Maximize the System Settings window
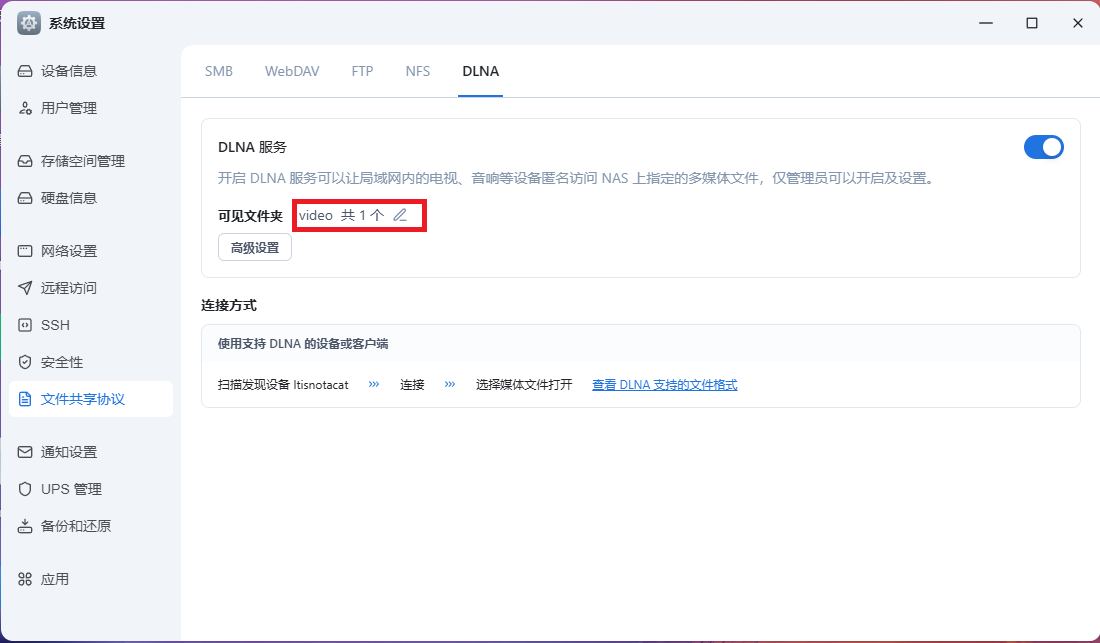The height and width of the screenshot is (643, 1100). (x=1032, y=23)
